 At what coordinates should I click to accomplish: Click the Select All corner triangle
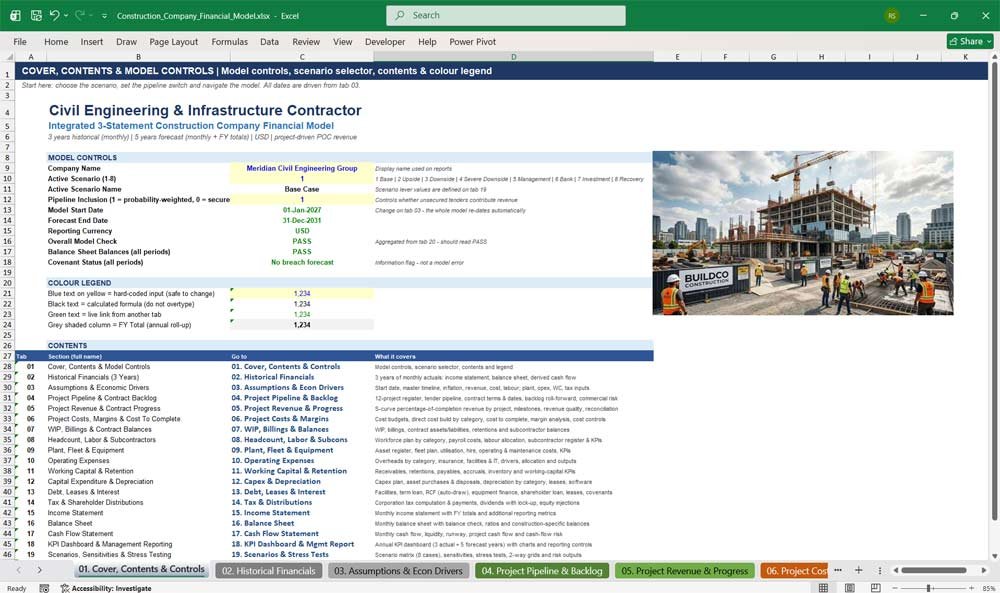(8, 57)
